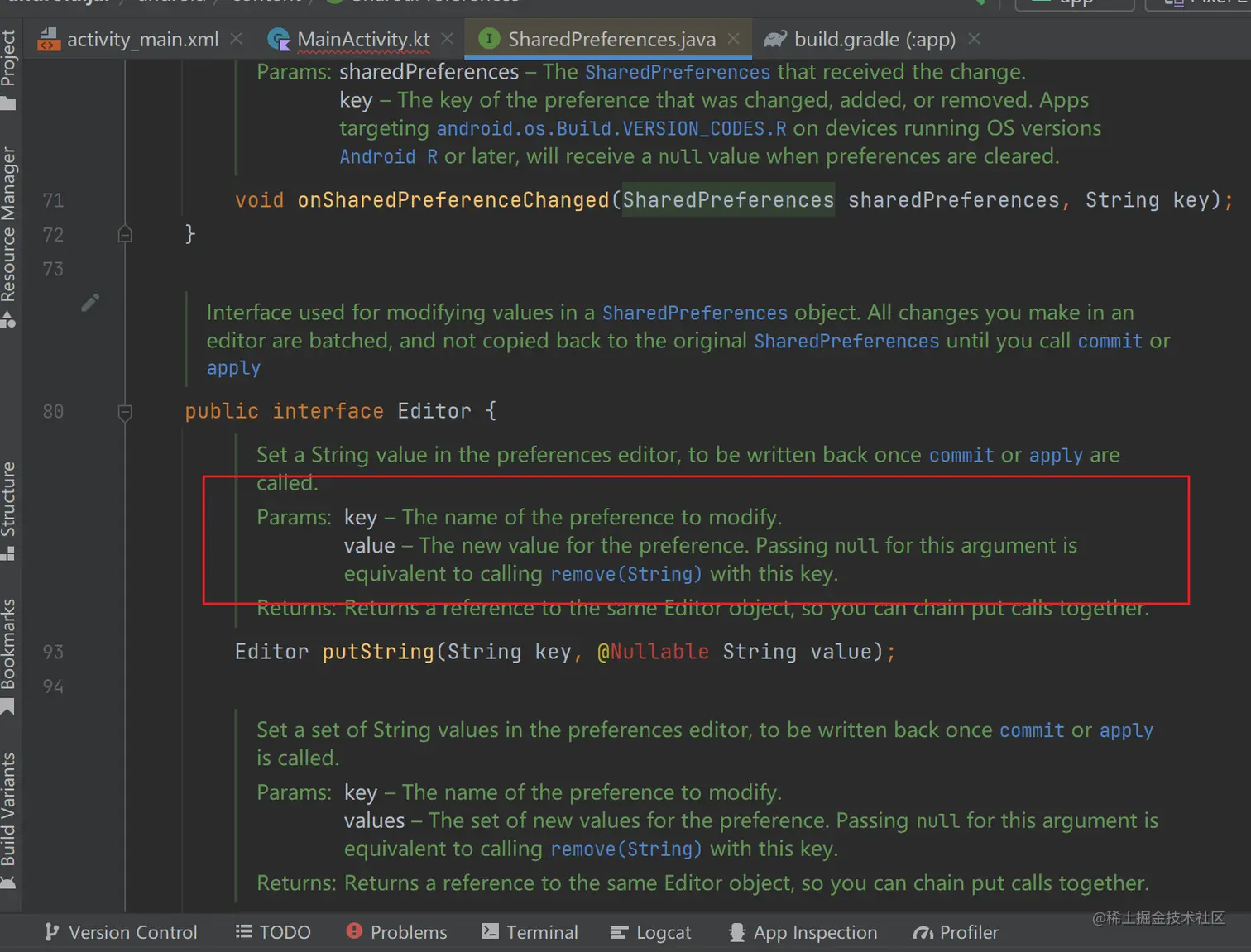Image resolution: width=1251 pixels, height=952 pixels.
Task: Open the Project tool window
Action: (x=9, y=69)
